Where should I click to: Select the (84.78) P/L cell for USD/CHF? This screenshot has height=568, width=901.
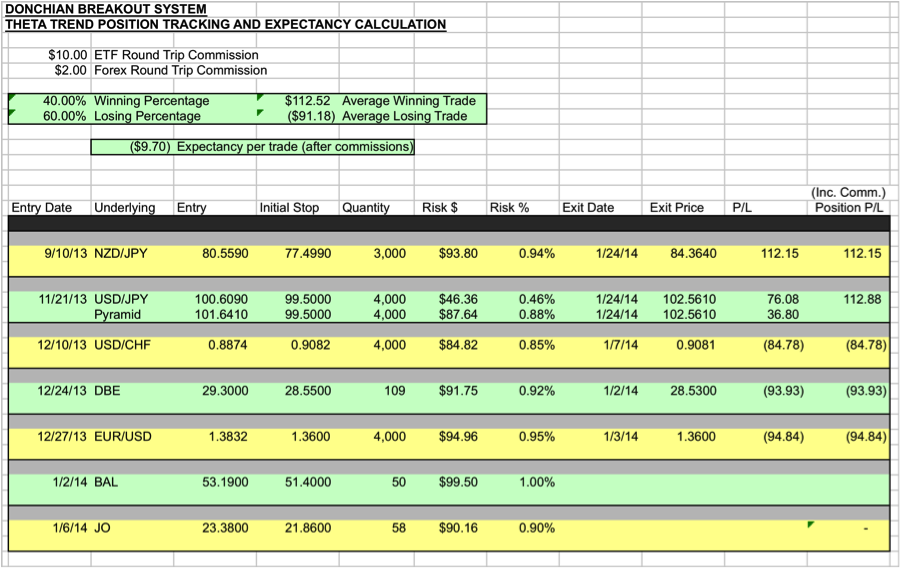783,345
